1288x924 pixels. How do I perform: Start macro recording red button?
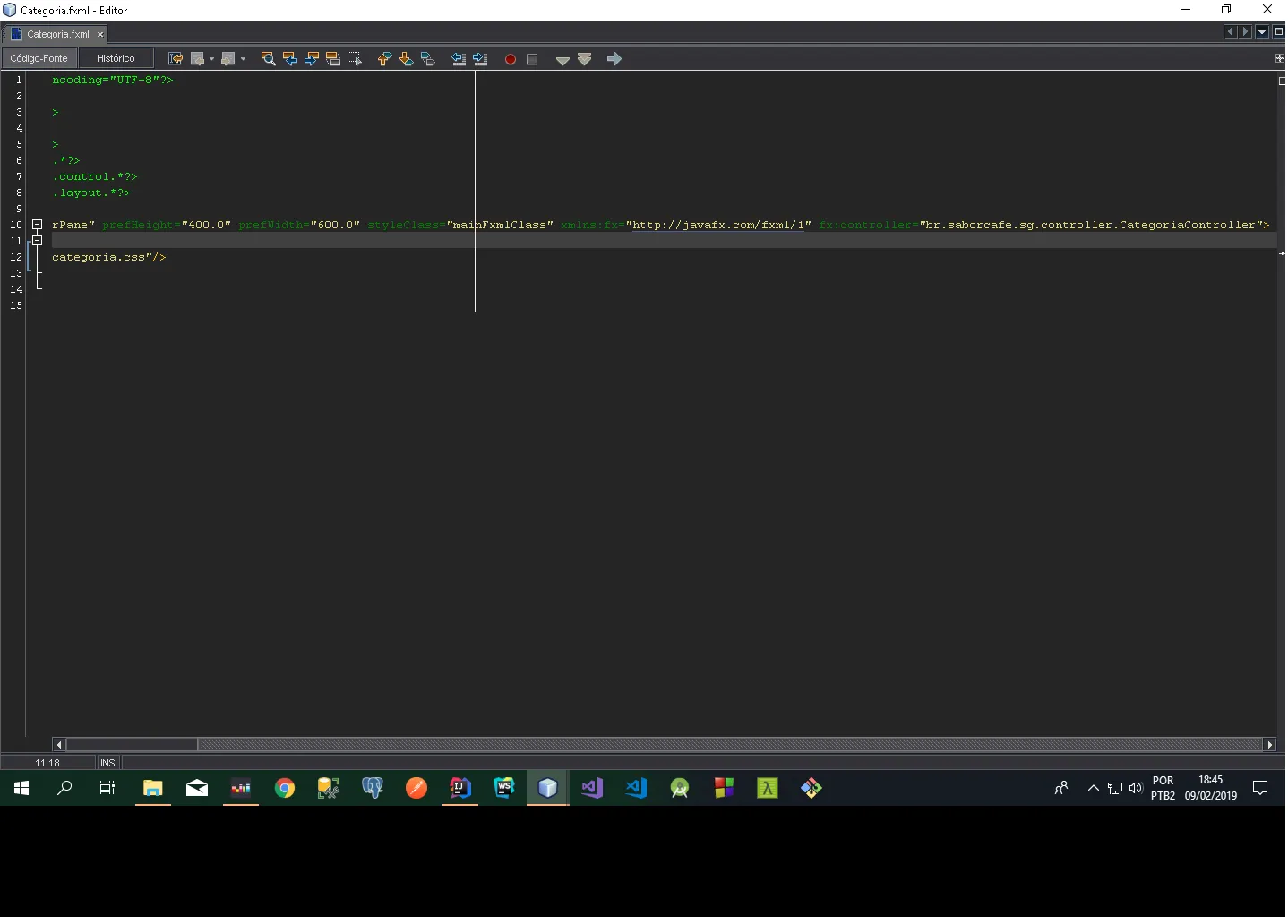pyautogui.click(x=511, y=59)
